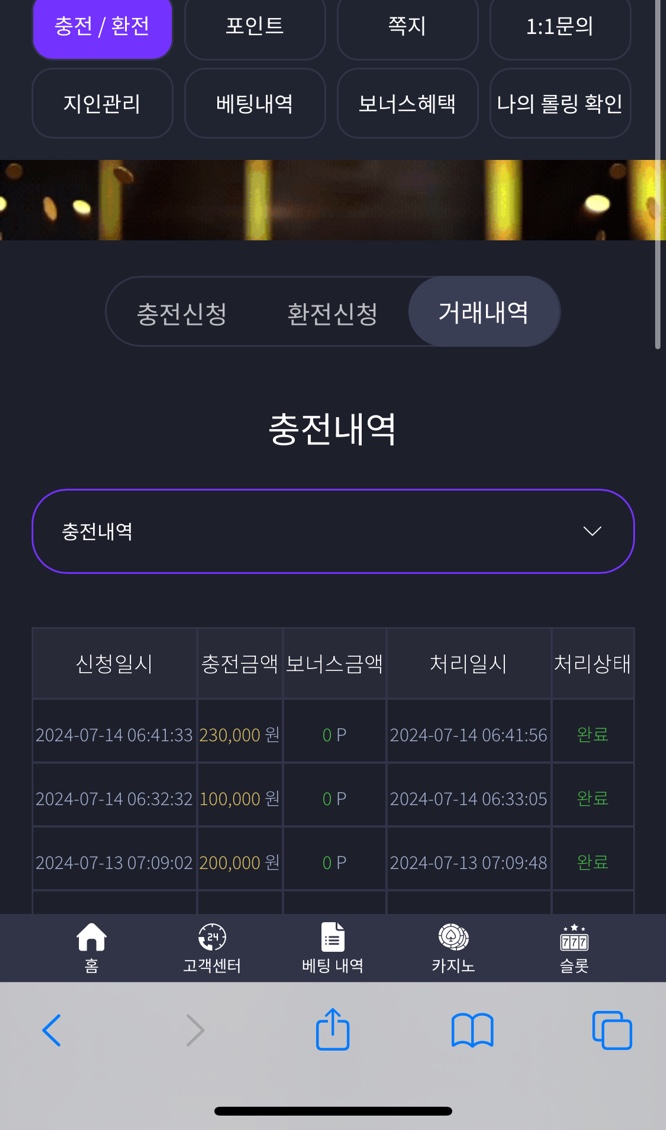The height and width of the screenshot is (1130, 666).
Task: Select the 거래내역 tab
Action: click(x=484, y=312)
